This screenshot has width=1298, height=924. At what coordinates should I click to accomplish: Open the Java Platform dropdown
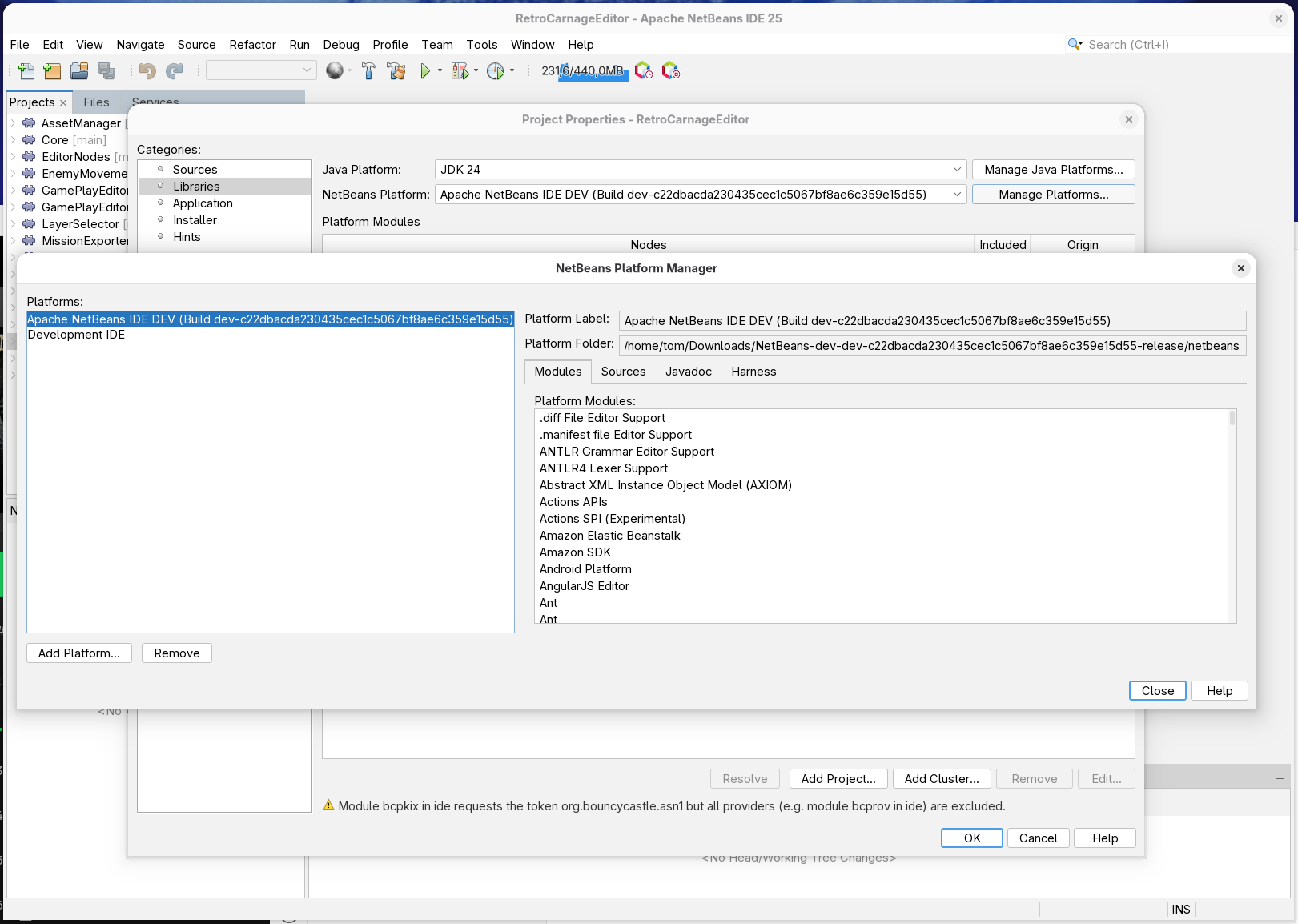coord(957,170)
